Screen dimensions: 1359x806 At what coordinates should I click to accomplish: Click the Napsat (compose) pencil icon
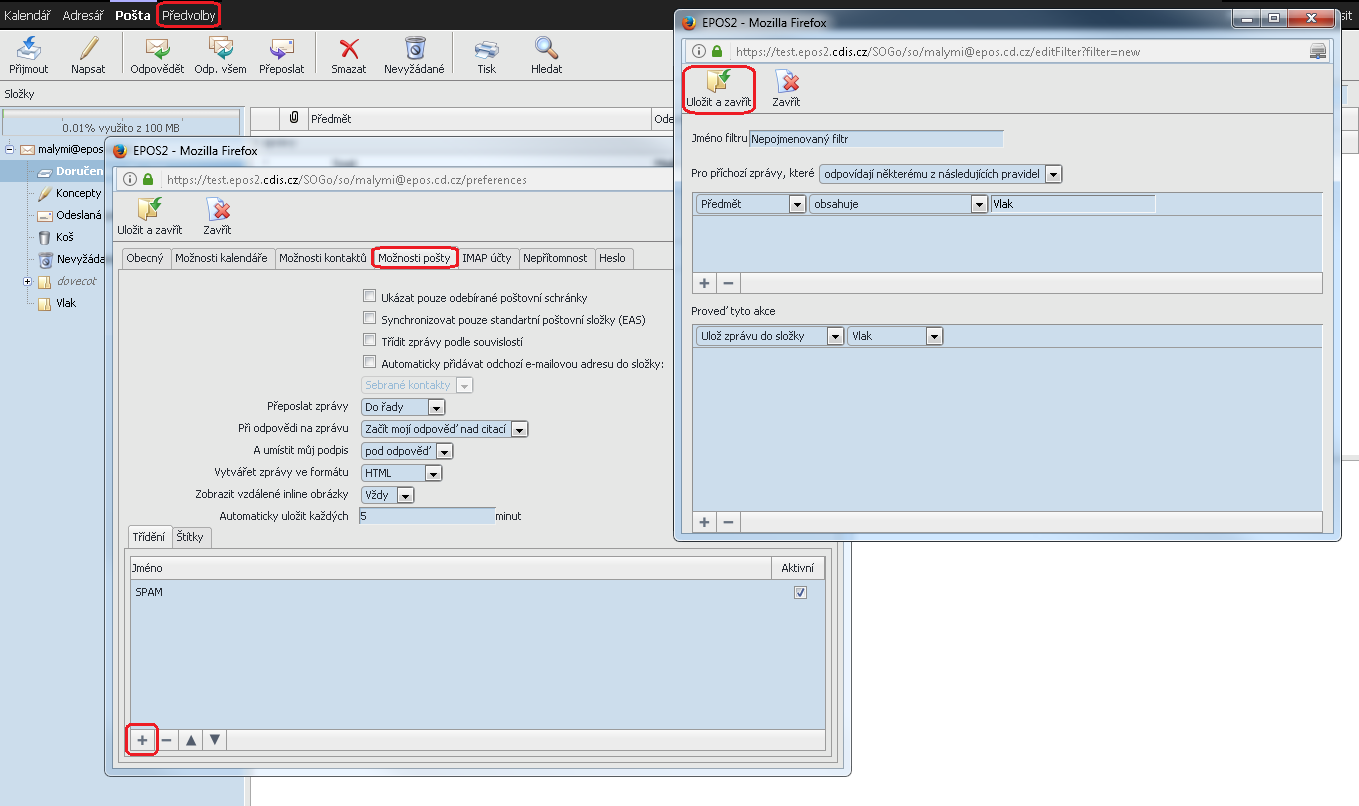pyautogui.click(x=88, y=48)
